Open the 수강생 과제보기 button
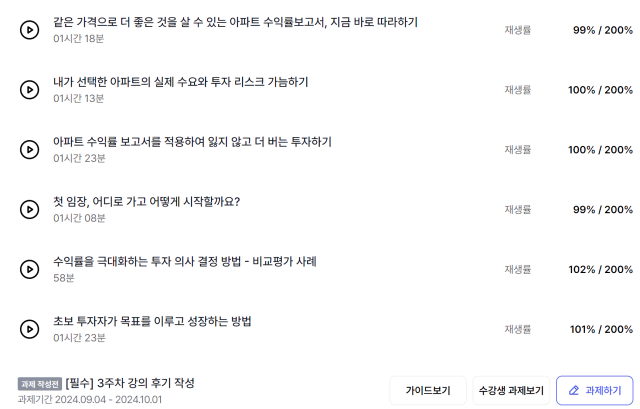This screenshot has width=640, height=409. pyautogui.click(x=511, y=391)
